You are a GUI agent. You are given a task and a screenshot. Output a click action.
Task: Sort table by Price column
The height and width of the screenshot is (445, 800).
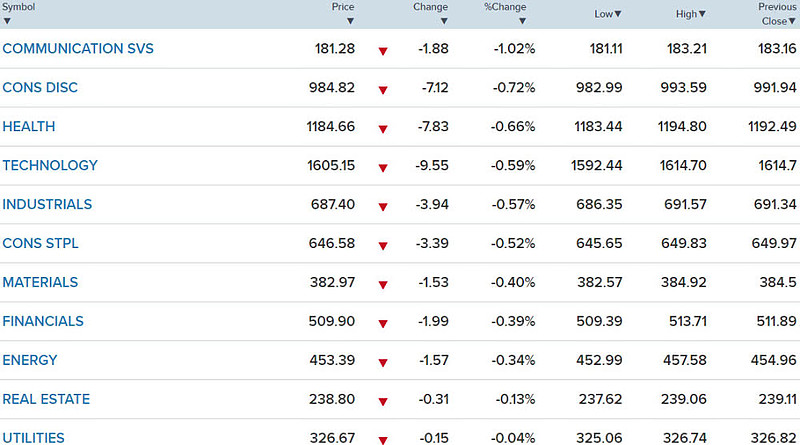click(343, 7)
